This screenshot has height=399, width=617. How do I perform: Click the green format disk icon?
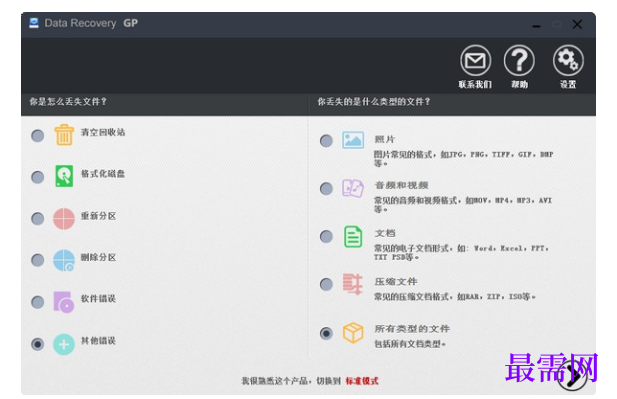point(64,176)
